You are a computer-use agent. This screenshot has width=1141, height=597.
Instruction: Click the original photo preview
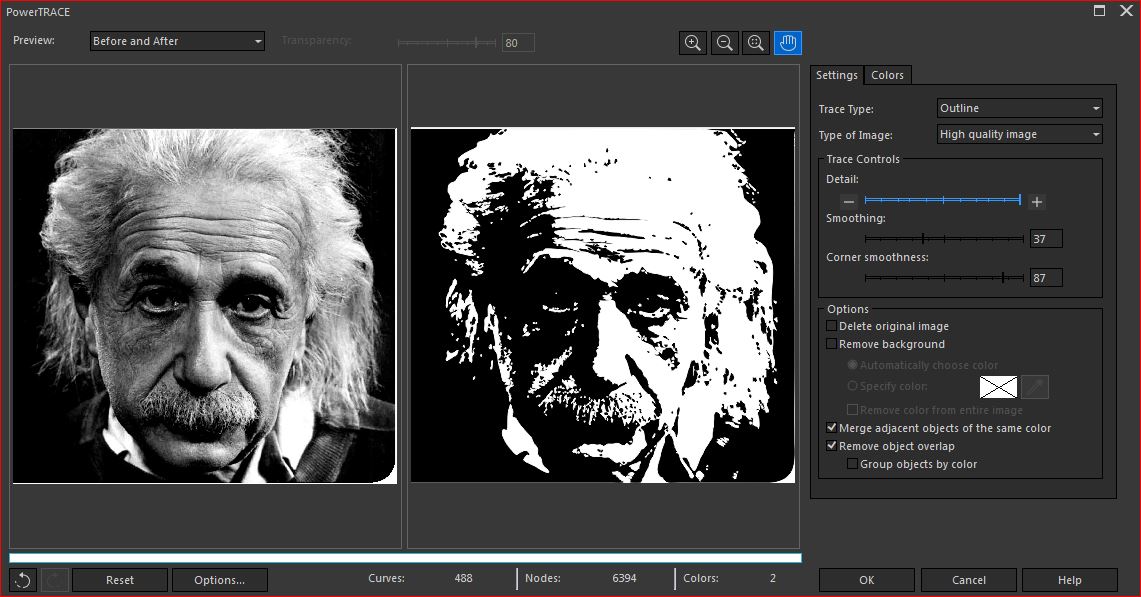click(x=204, y=306)
